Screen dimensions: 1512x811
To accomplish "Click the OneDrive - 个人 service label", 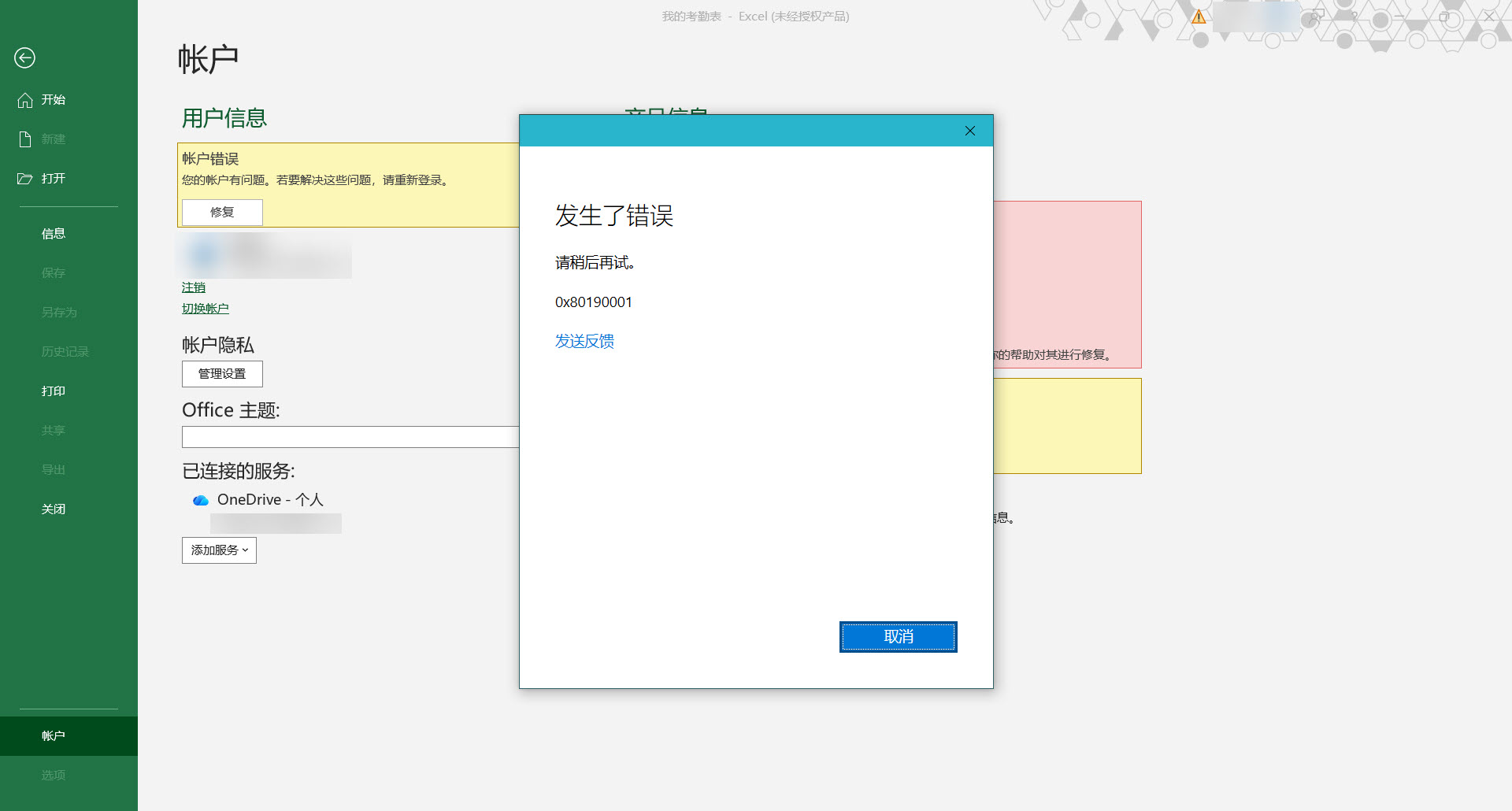I will coord(270,500).
